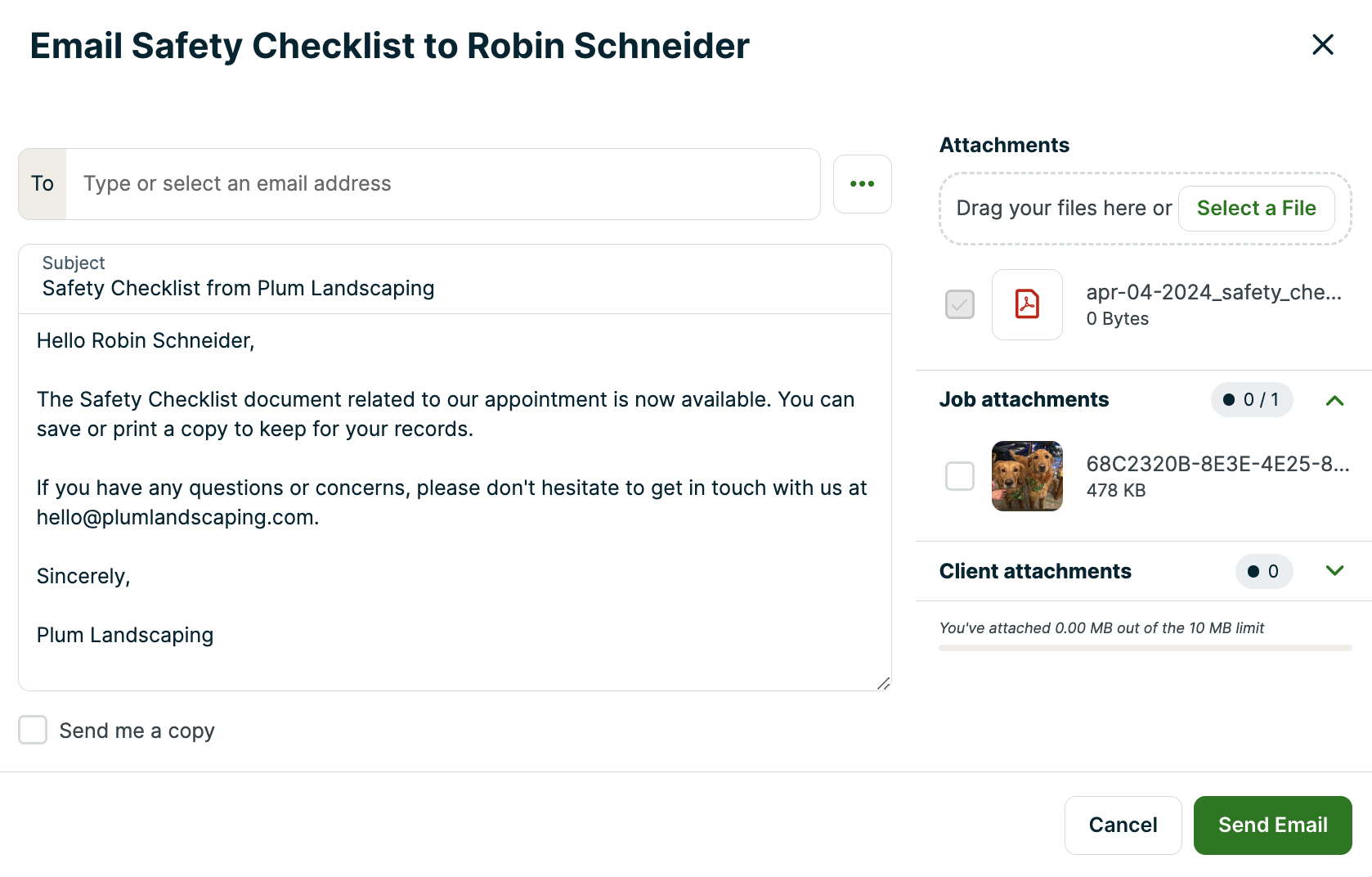
Task: Open the three-dot recipient options menu
Action: [x=862, y=184]
